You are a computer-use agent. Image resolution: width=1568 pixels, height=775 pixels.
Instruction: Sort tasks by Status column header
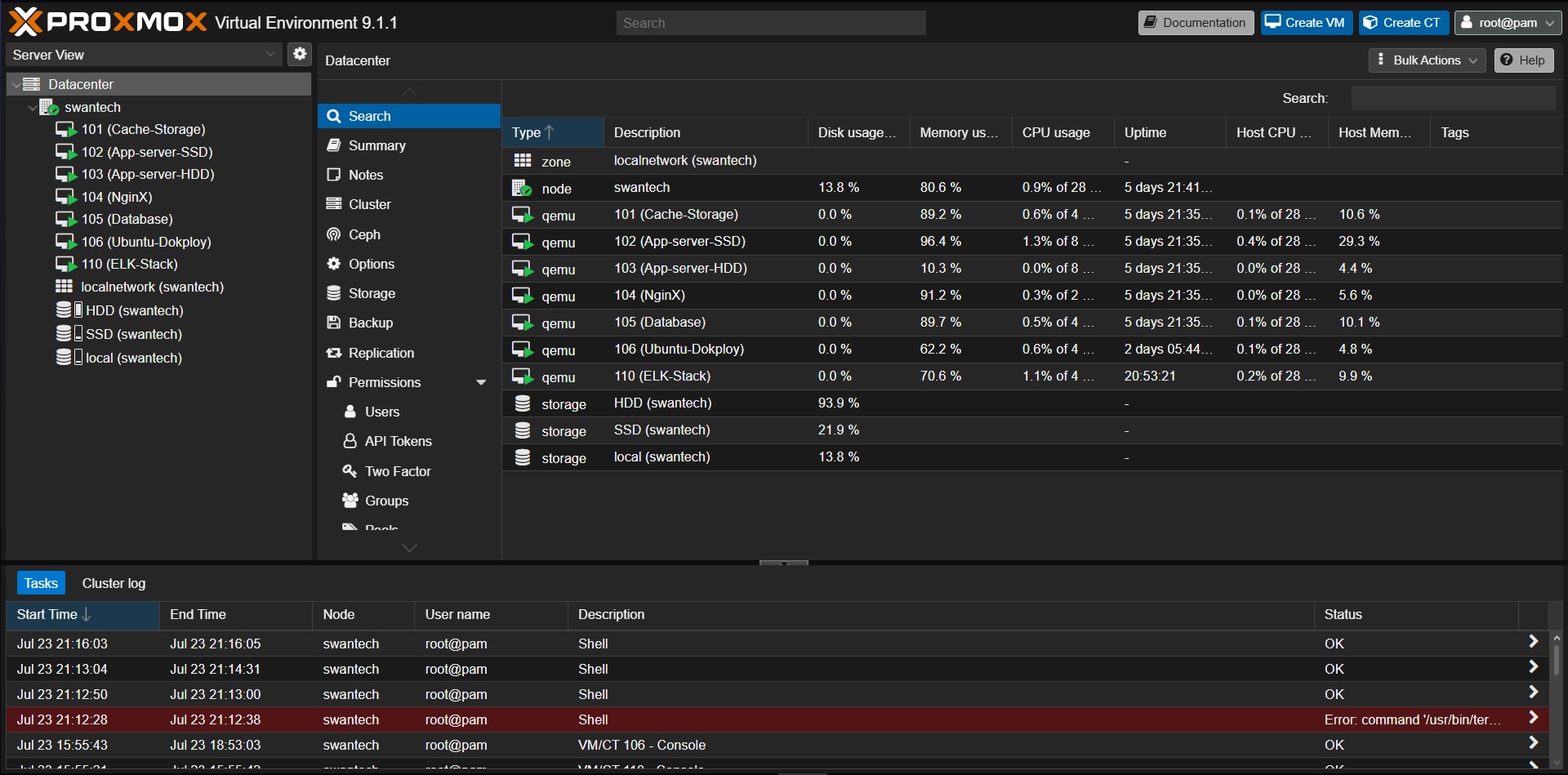pyautogui.click(x=1415, y=614)
